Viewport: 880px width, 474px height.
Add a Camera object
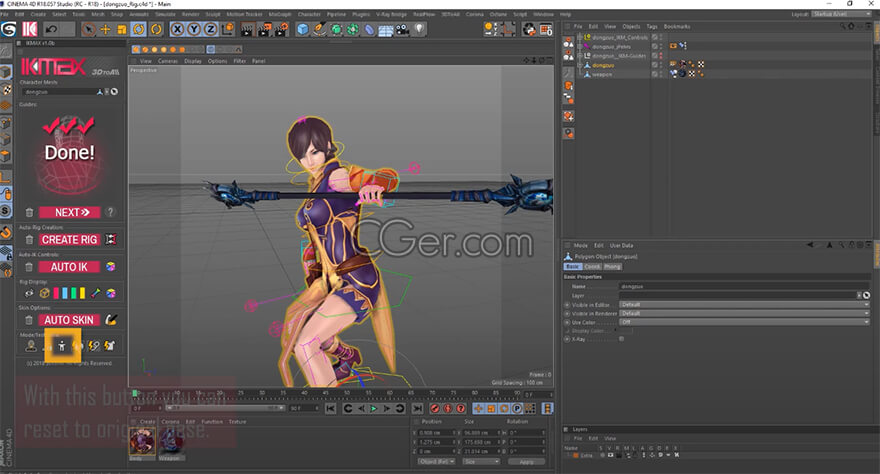(402, 29)
